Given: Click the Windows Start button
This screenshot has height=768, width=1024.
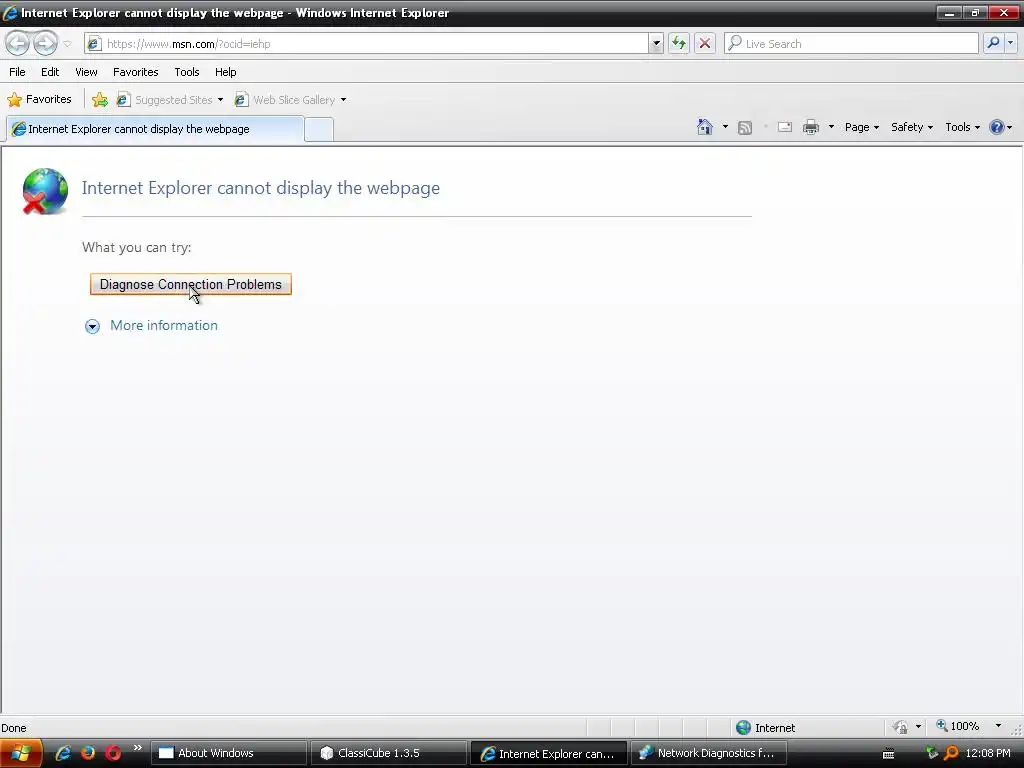Looking at the screenshot, I should [20, 753].
